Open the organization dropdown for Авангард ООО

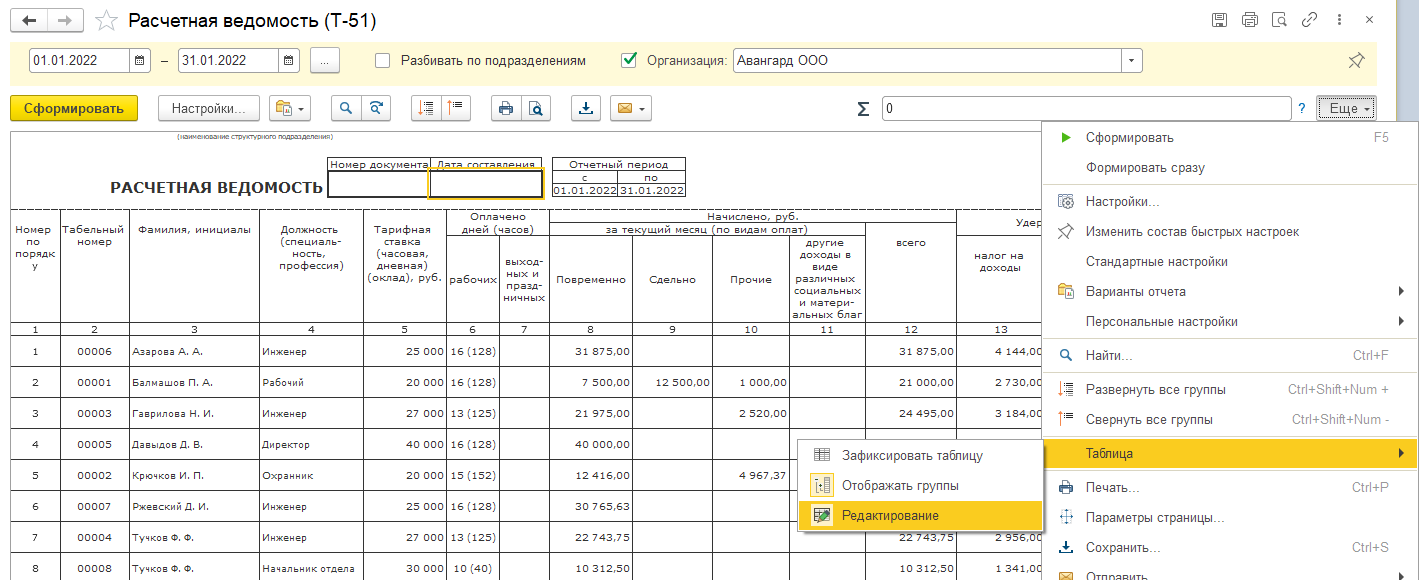tap(1131, 61)
